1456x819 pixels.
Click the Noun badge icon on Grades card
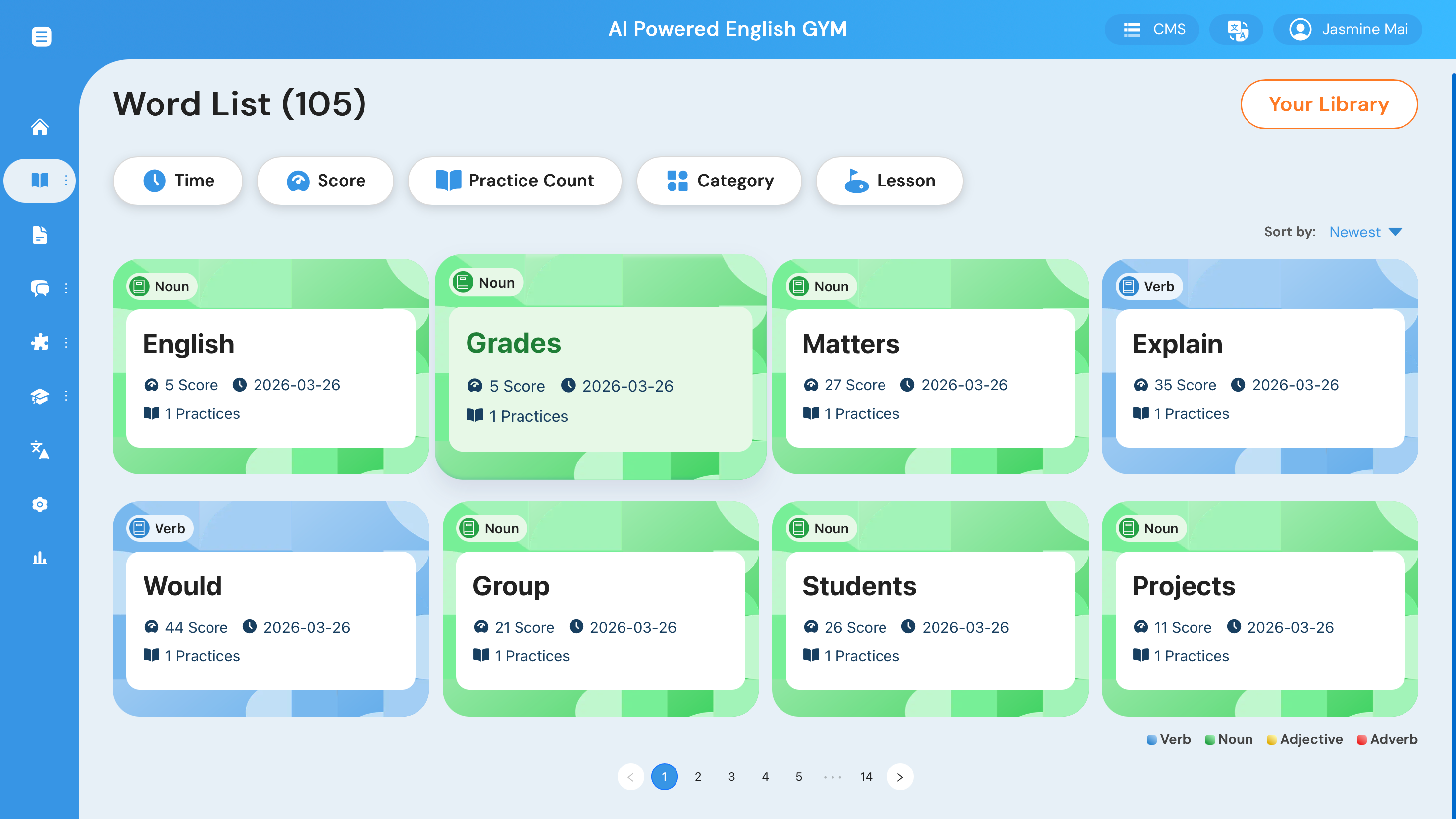pos(463,282)
